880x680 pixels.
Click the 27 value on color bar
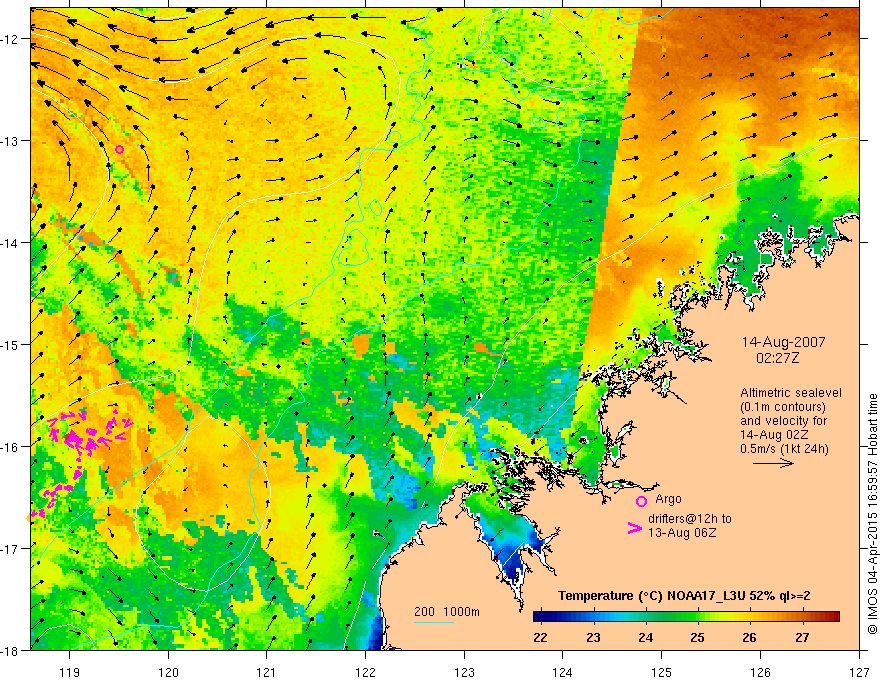tap(803, 637)
